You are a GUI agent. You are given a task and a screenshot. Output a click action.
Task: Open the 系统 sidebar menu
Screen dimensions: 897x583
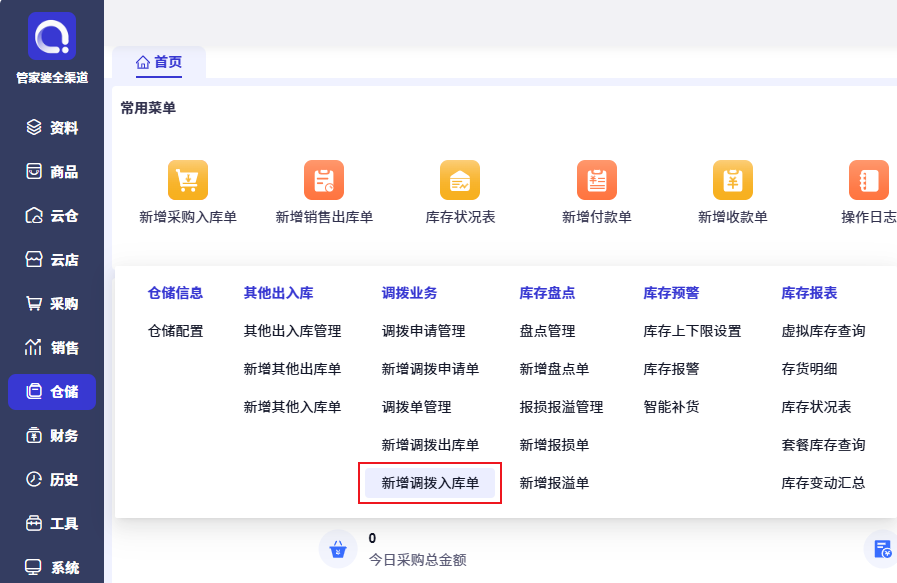52,568
